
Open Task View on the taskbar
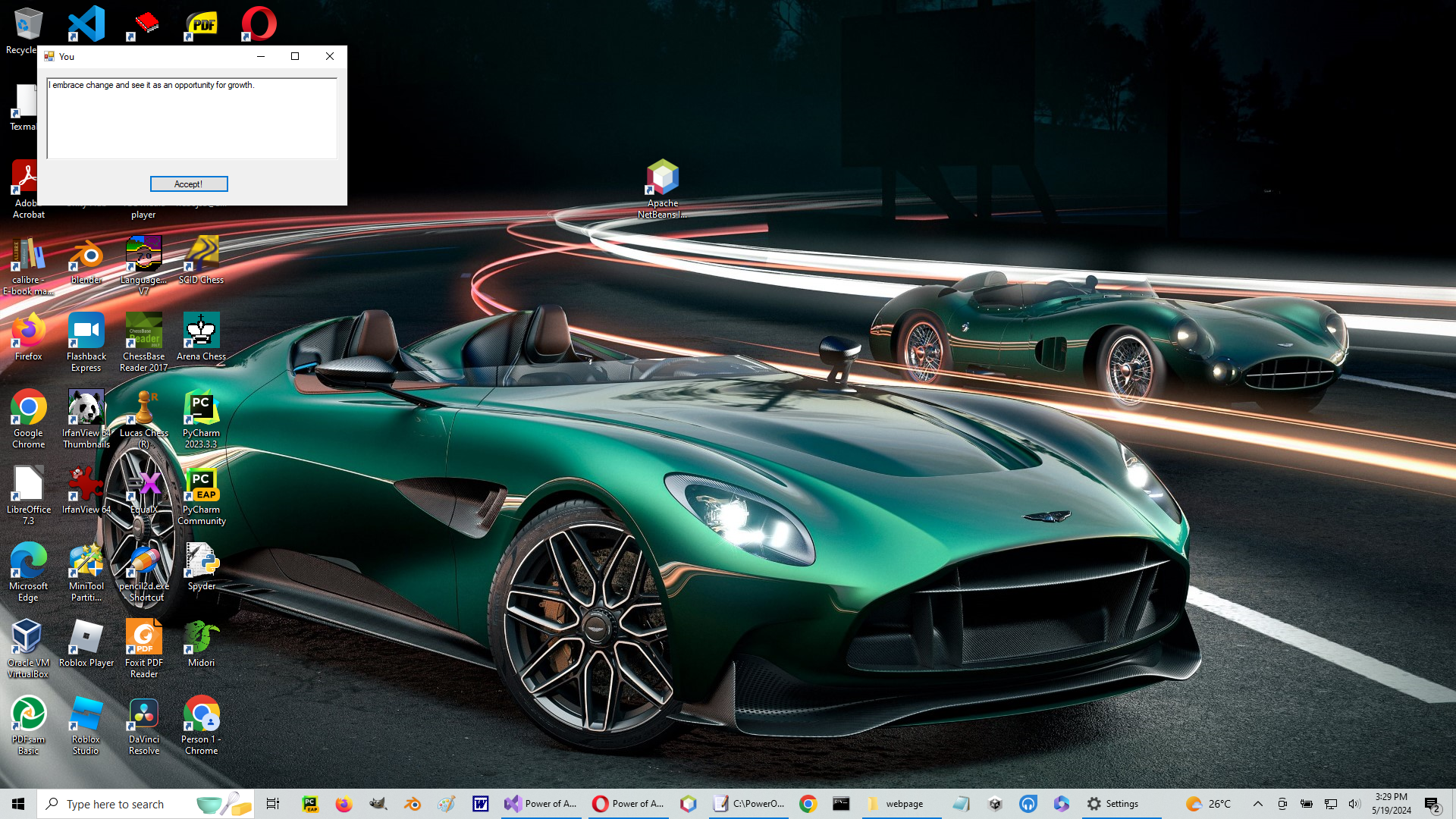pyautogui.click(x=273, y=804)
